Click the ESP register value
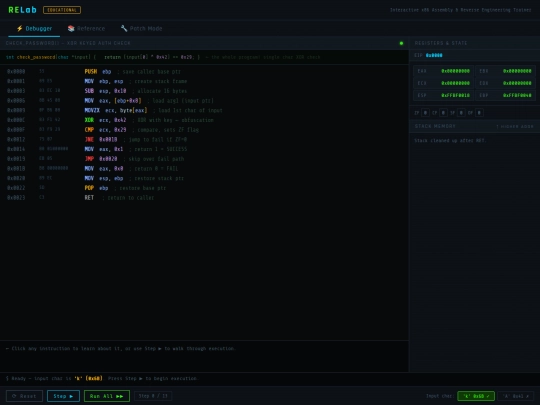 pos(455,95)
